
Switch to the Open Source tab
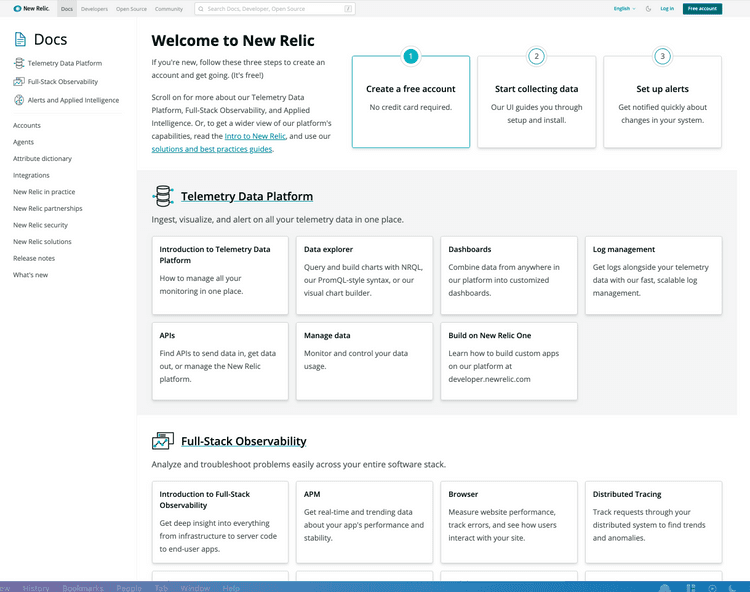pyautogui.click(x=130, y=8)
